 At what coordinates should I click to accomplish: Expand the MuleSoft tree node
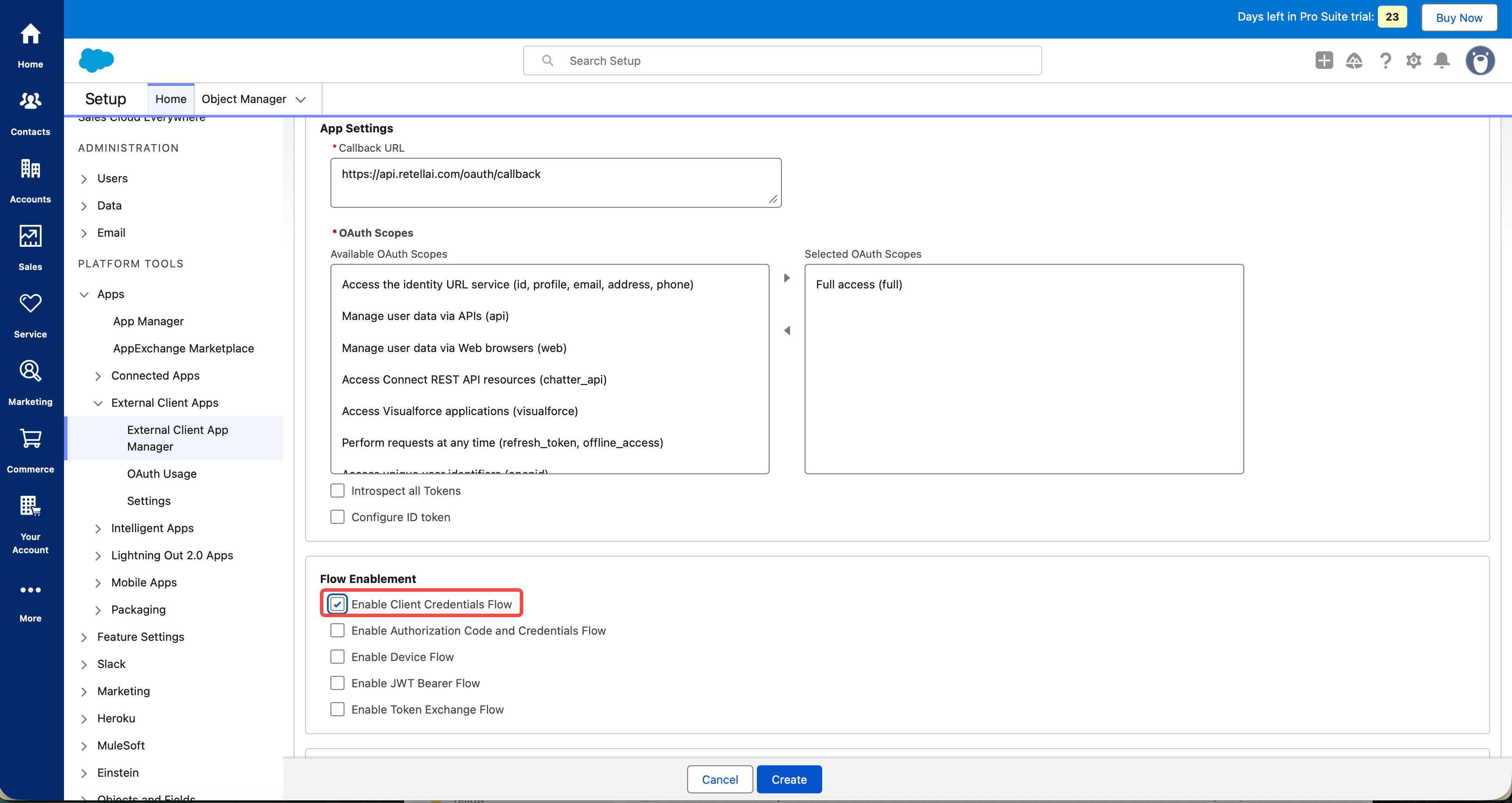click(84, 746)
